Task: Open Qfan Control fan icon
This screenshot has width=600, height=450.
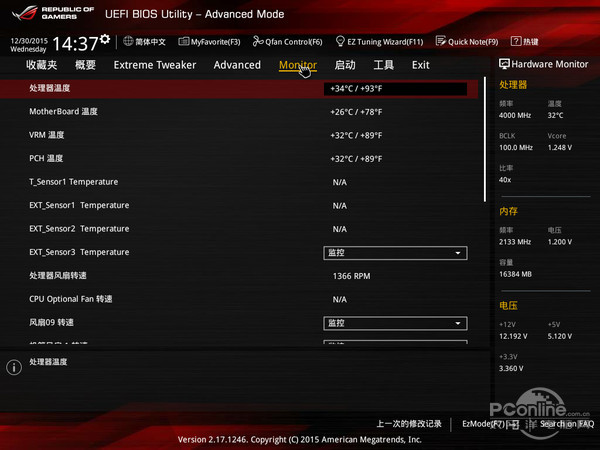Action: click(258, 41)
